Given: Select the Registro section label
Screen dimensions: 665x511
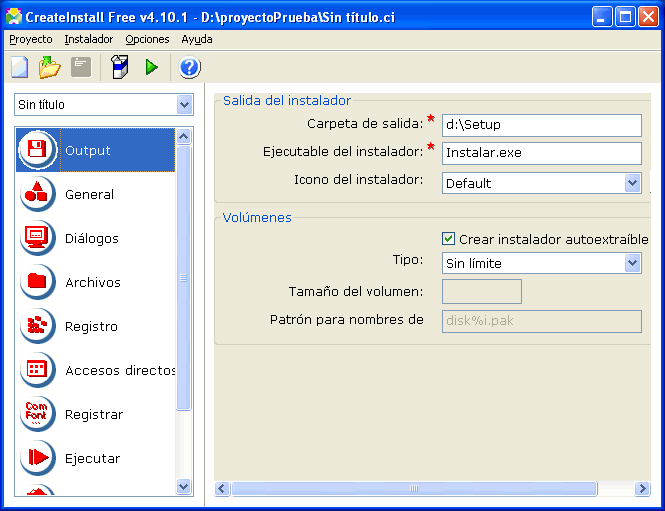Looking at the screenshot, I should [91, 327].
